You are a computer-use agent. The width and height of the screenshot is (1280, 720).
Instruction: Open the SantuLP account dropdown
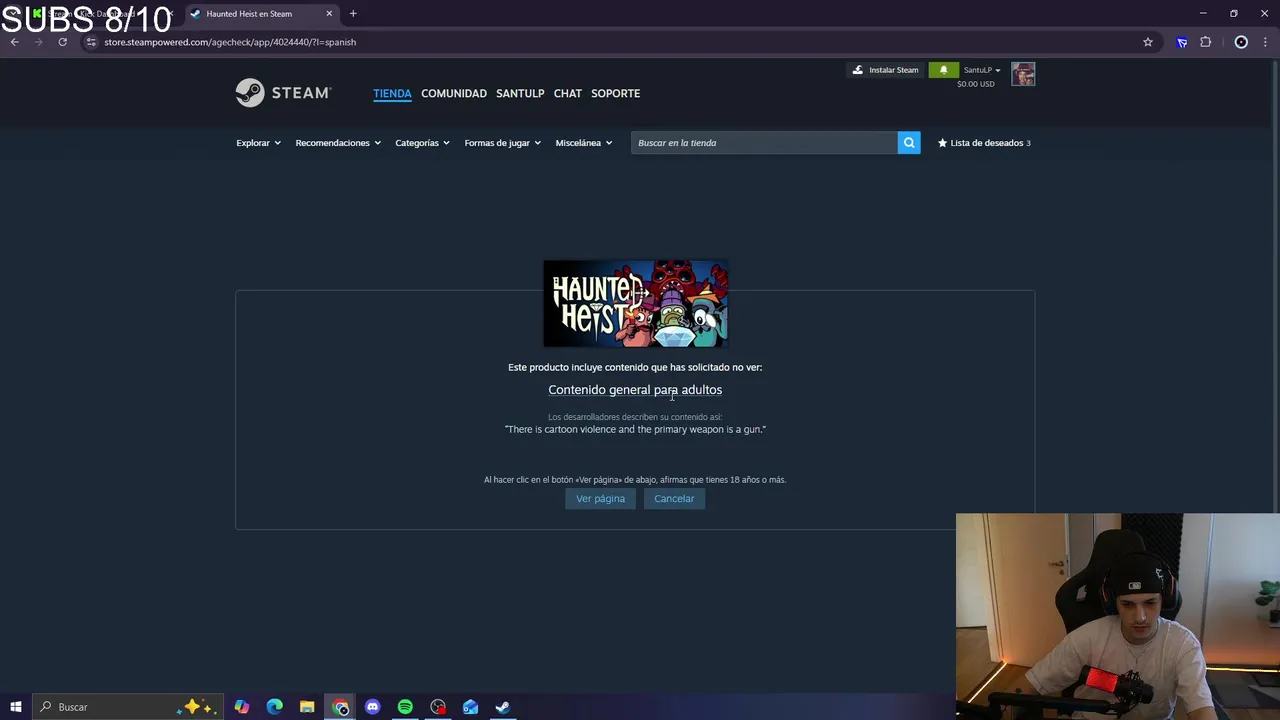[982, 70]
